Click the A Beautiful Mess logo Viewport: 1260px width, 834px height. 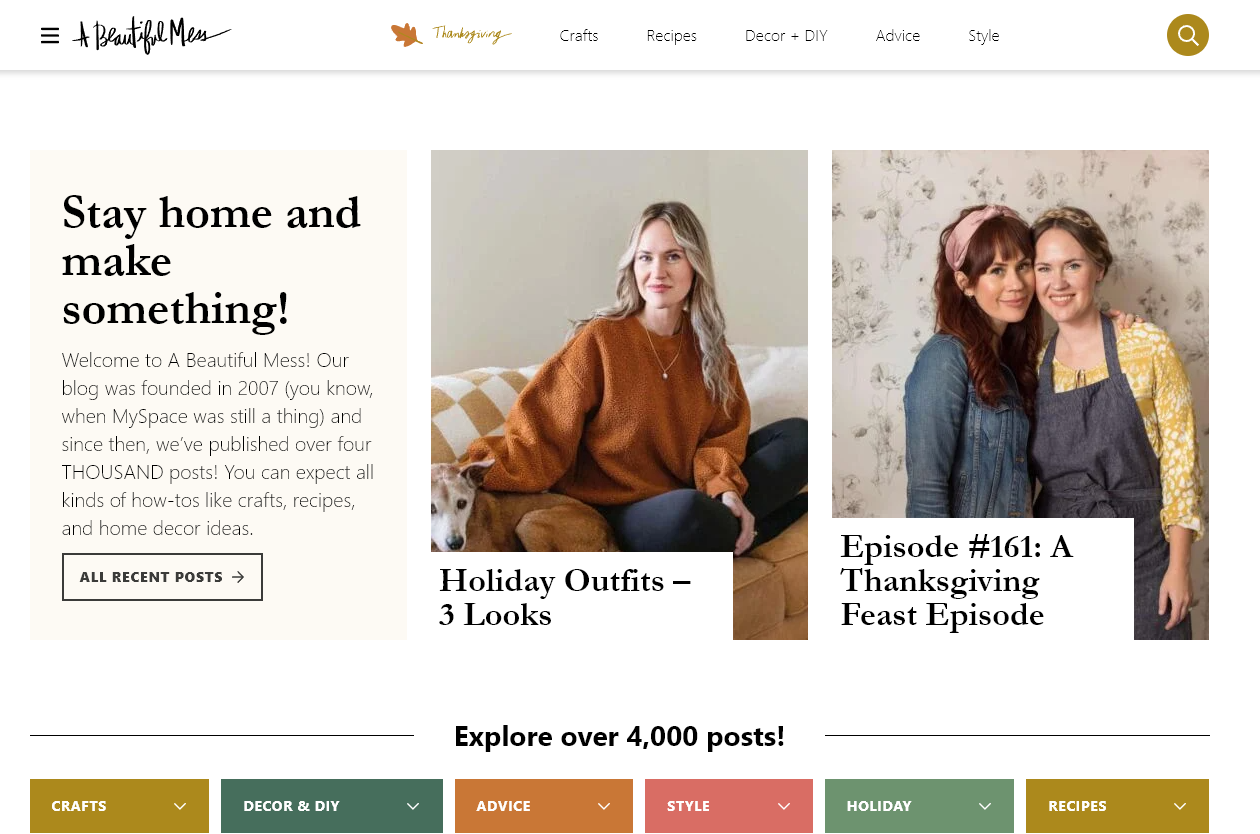point(152,34)
